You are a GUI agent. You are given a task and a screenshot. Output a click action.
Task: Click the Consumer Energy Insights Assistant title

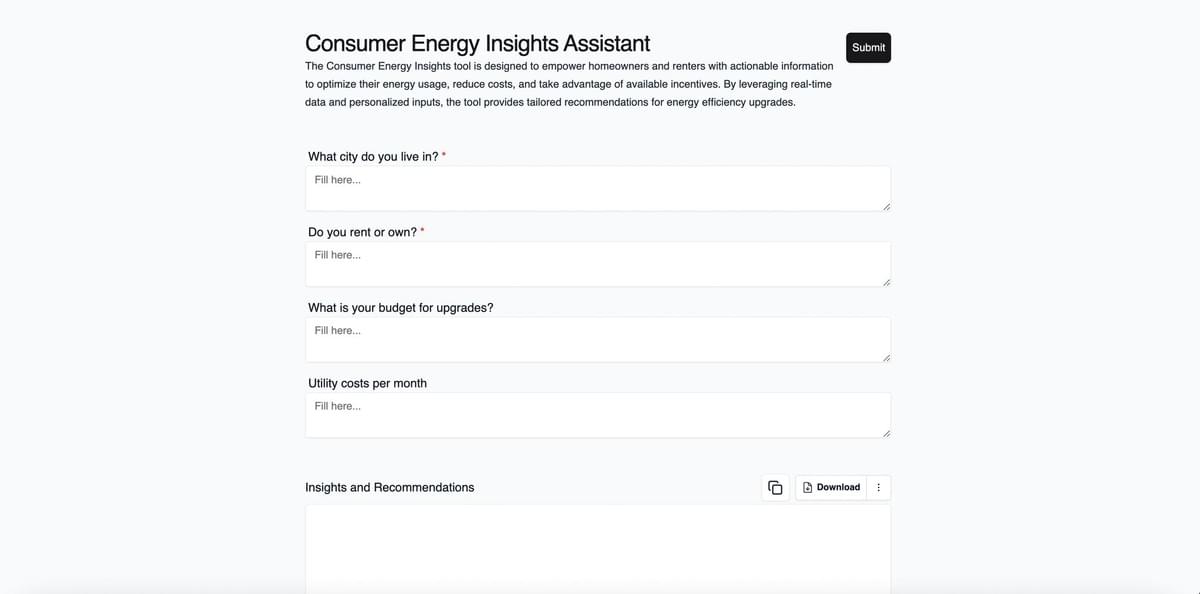pyautogui.click(x=477, y=44)
